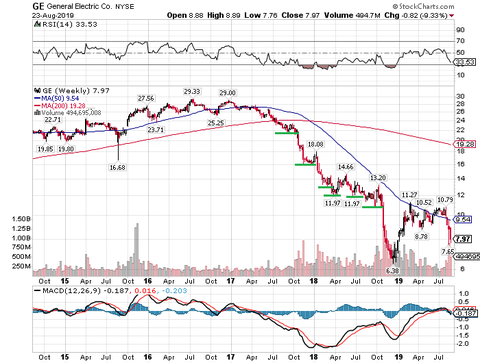Viewport: 480px width, 363px height.
Task: Click the 16.68 spike low label
Action: click(x=117, y=167)
